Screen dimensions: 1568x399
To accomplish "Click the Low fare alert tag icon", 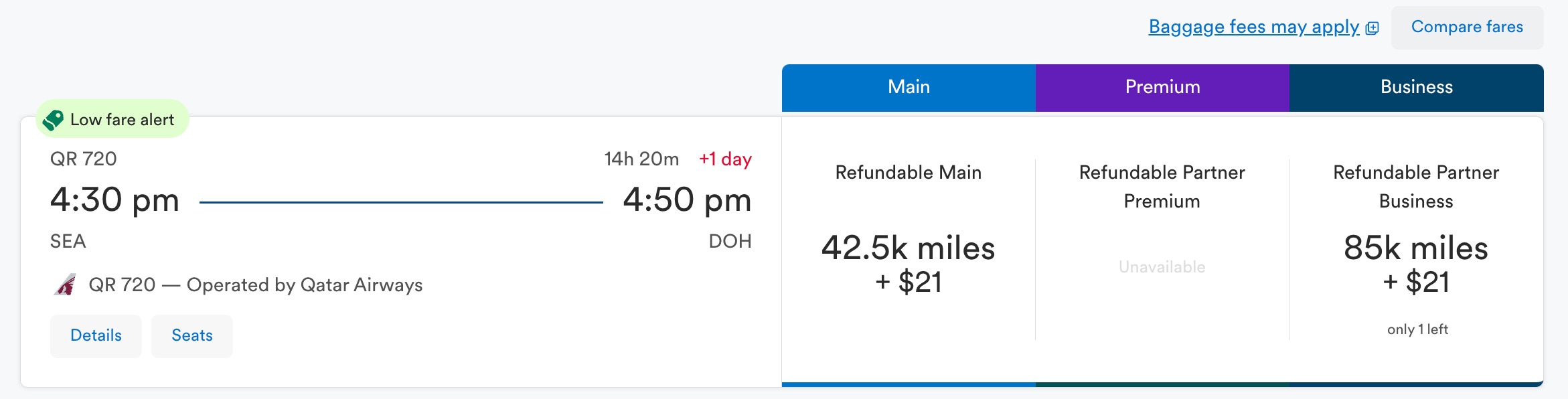I will 53,120.
